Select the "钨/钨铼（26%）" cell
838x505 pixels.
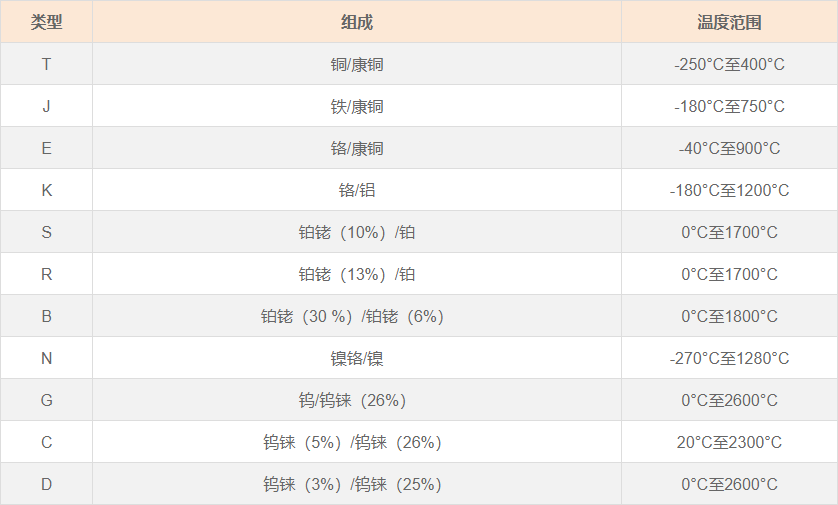click(352, 400)
